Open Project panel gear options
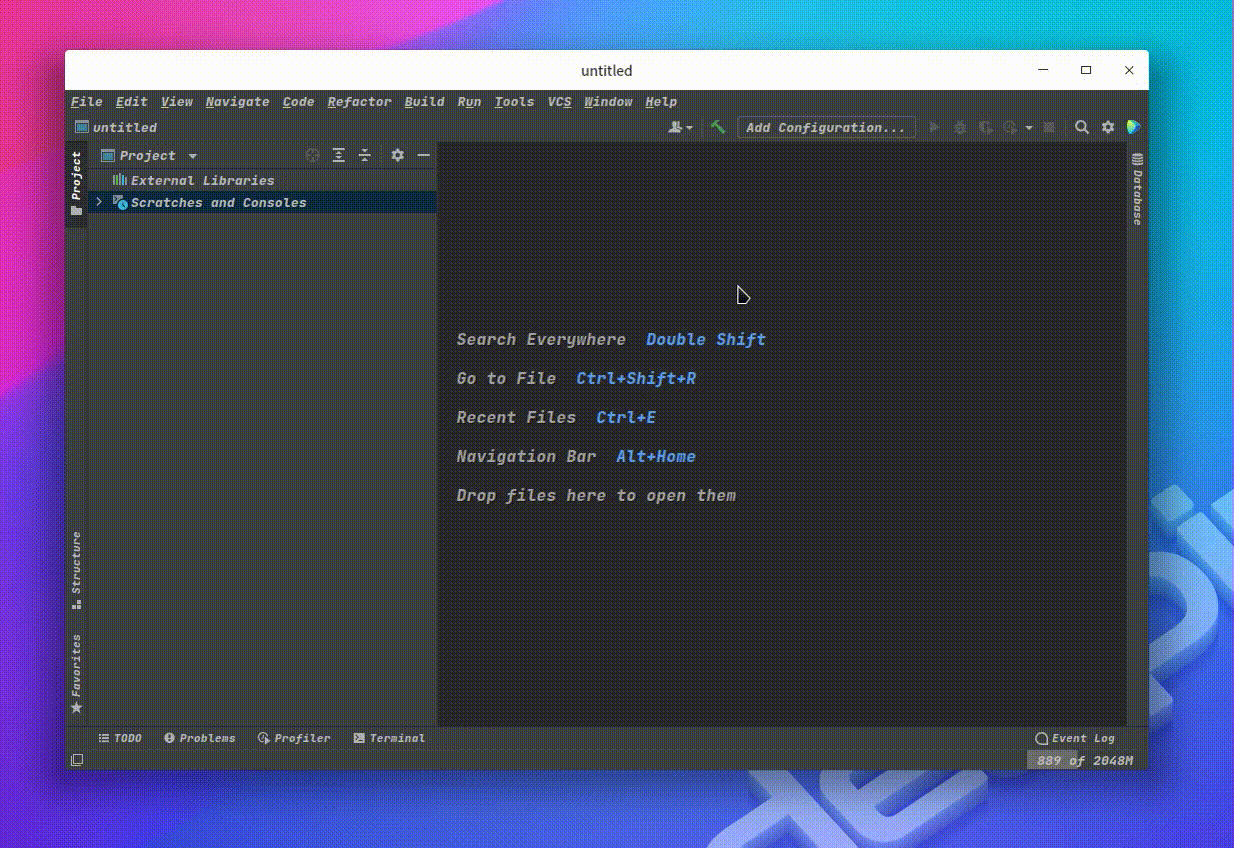The height and width of the screenshot is (848, 1234). (398, 155)
